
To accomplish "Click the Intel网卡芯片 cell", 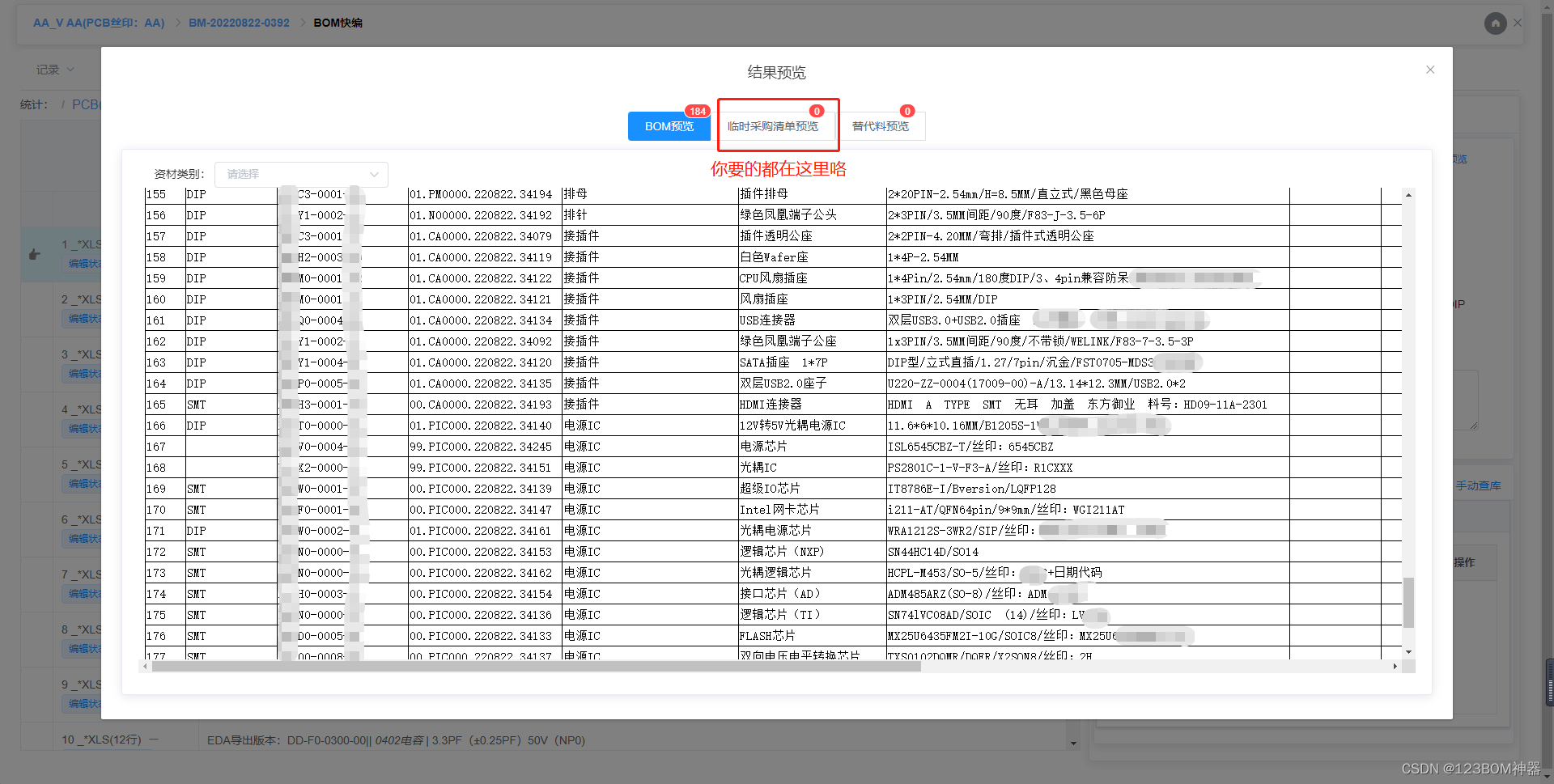I will pyautogui.click(x=812, y=510).
